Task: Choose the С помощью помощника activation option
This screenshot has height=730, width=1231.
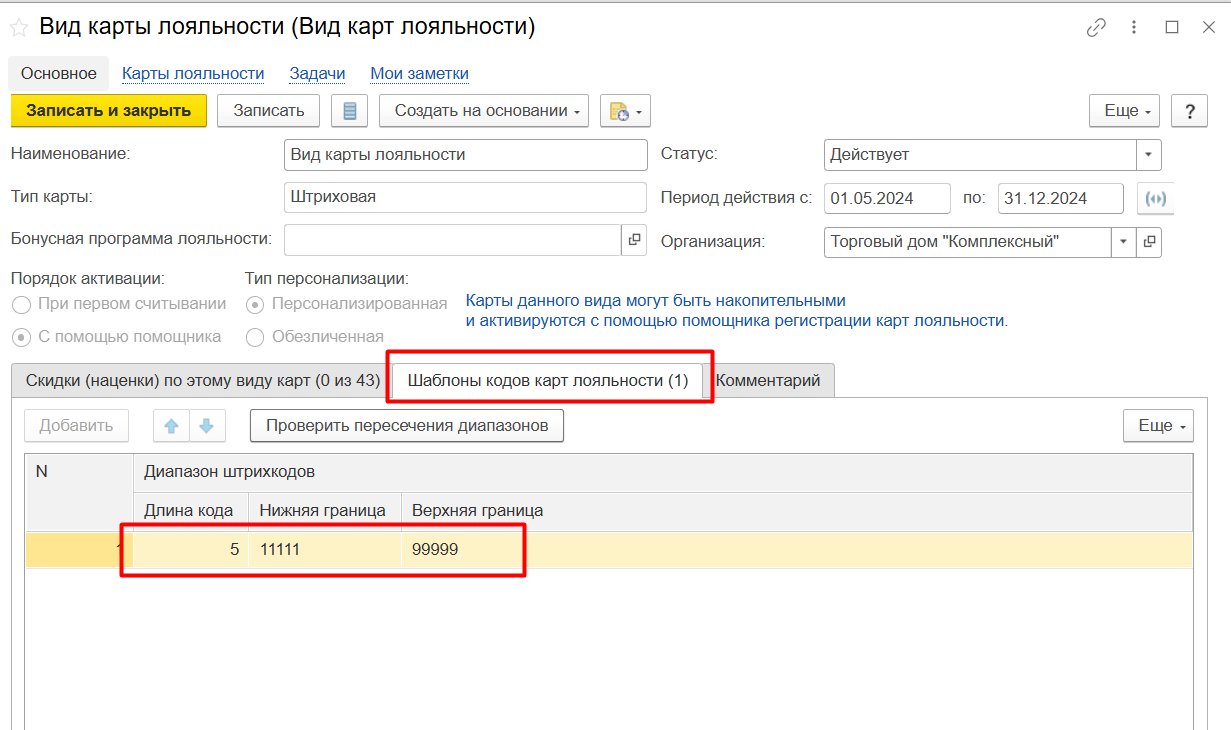Action: pos(21,337)
